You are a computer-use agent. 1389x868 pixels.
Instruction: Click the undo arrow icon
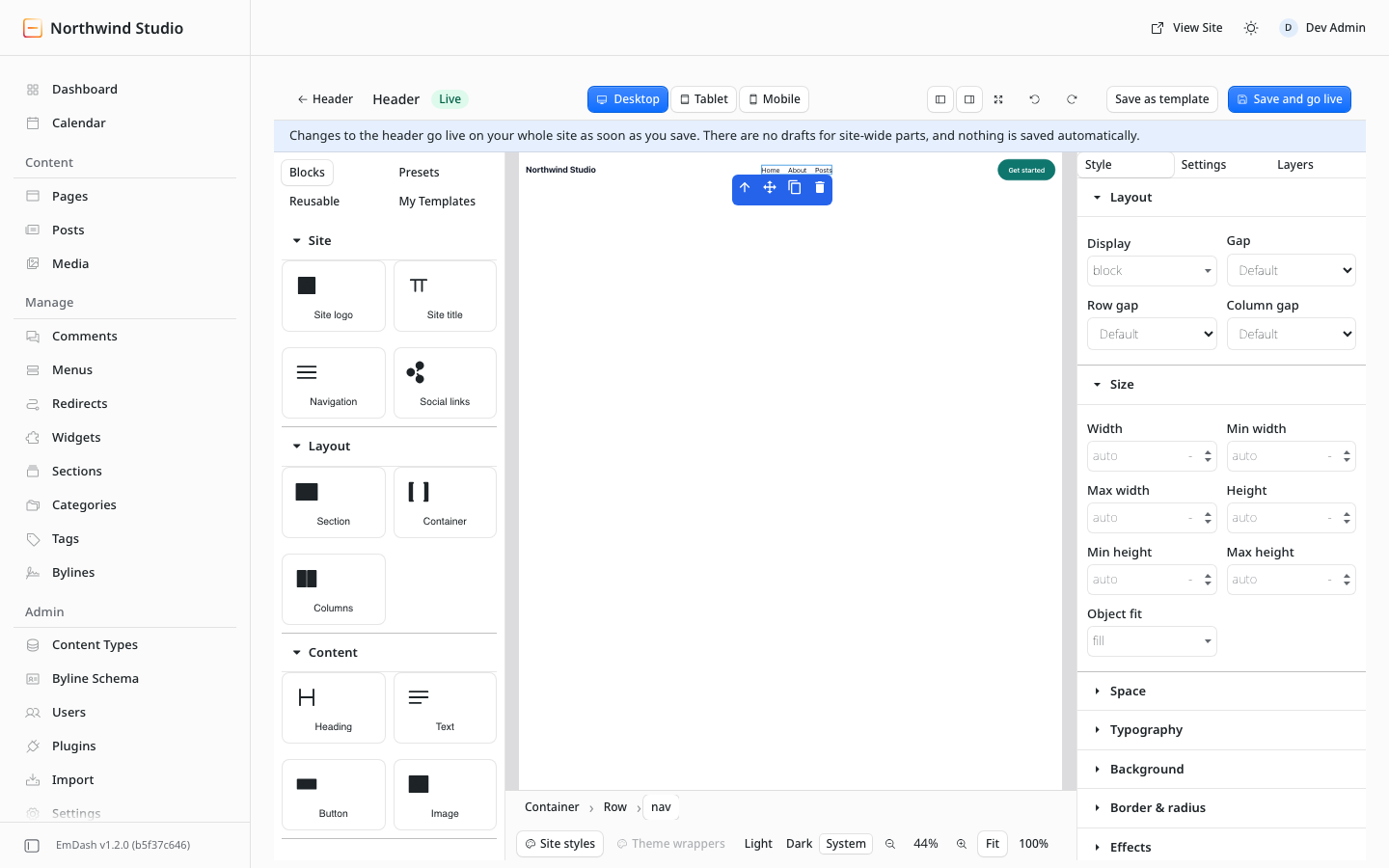[x=1034, y=99]
